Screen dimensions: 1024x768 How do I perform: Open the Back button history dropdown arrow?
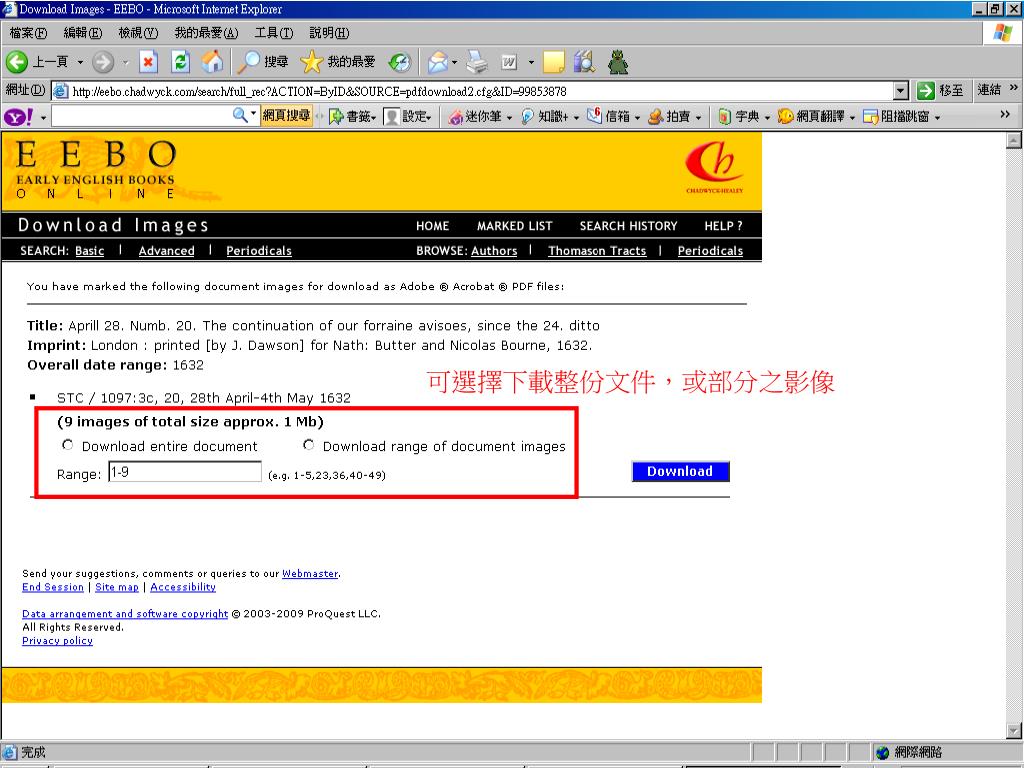click(80, 63)
